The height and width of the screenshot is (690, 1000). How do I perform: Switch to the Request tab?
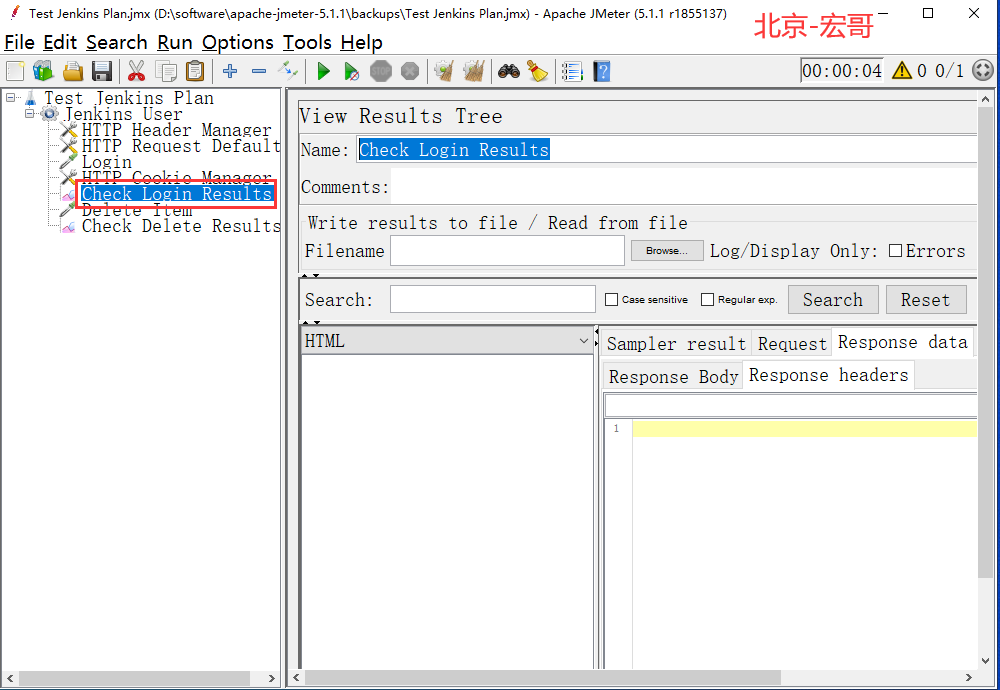[x=792, y=344]
